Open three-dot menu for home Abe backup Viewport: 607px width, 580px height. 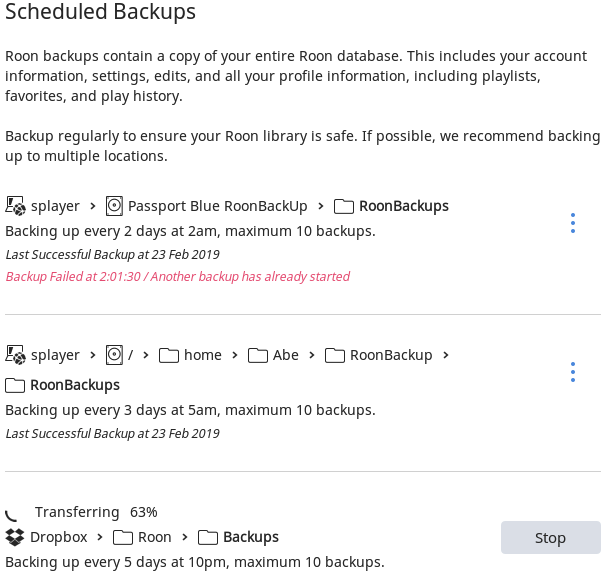573,372
